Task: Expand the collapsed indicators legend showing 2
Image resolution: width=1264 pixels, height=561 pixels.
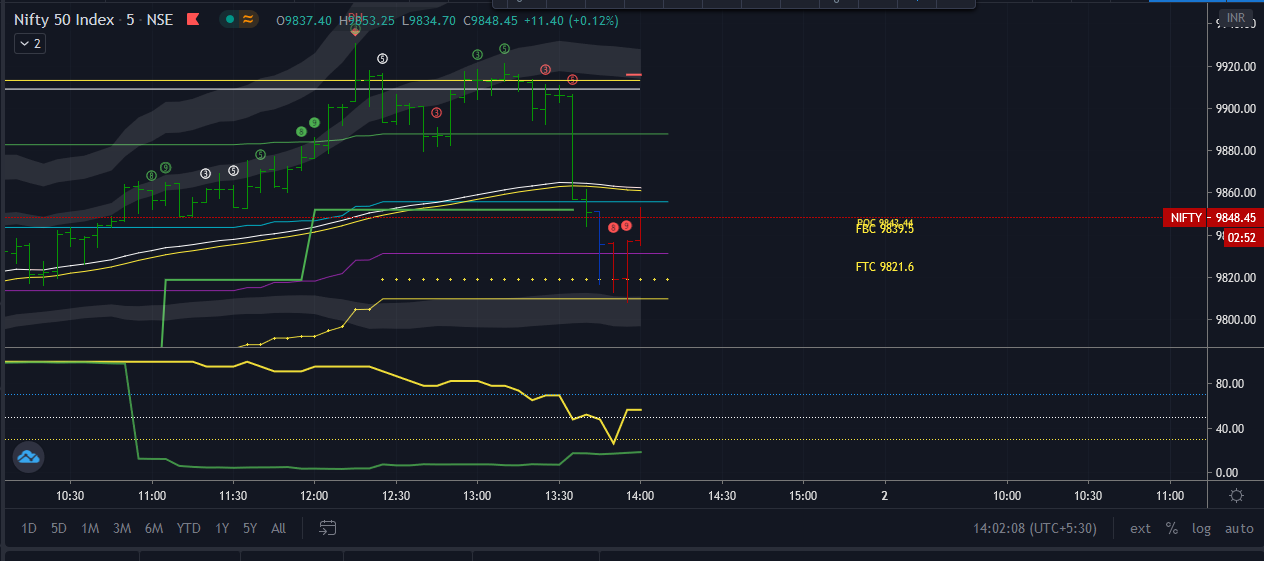Action: [29, 44]
